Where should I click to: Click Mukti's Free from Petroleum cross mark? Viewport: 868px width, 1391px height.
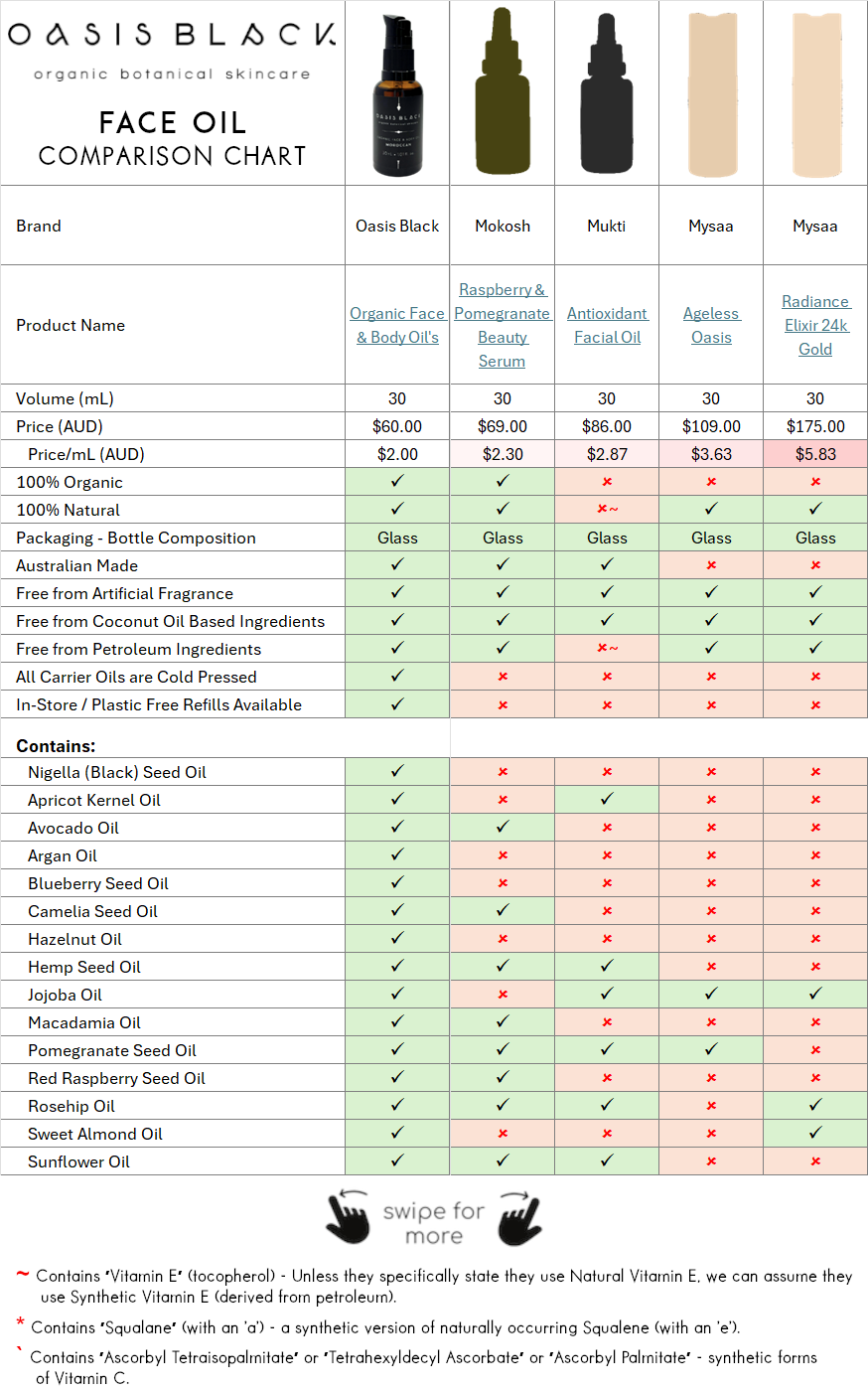coord(607,649)
